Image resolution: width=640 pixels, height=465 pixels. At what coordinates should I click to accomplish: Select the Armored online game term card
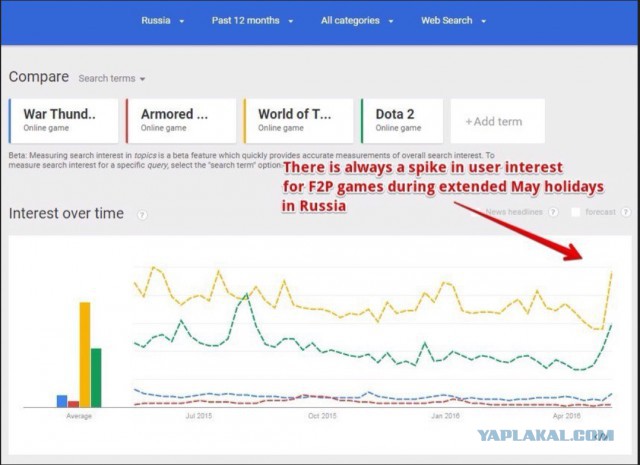181,121
